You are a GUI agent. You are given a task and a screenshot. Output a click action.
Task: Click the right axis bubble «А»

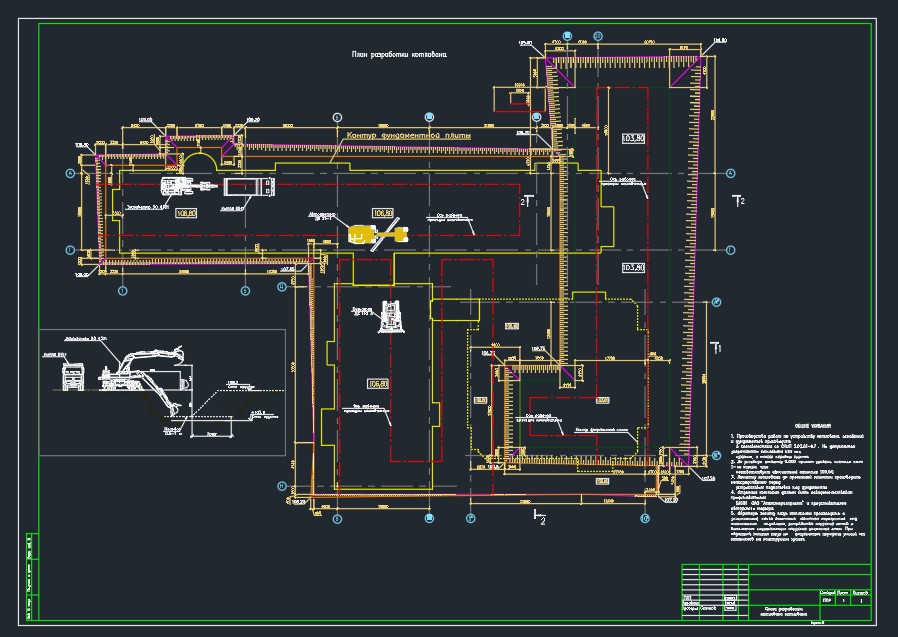click(731, 173)
